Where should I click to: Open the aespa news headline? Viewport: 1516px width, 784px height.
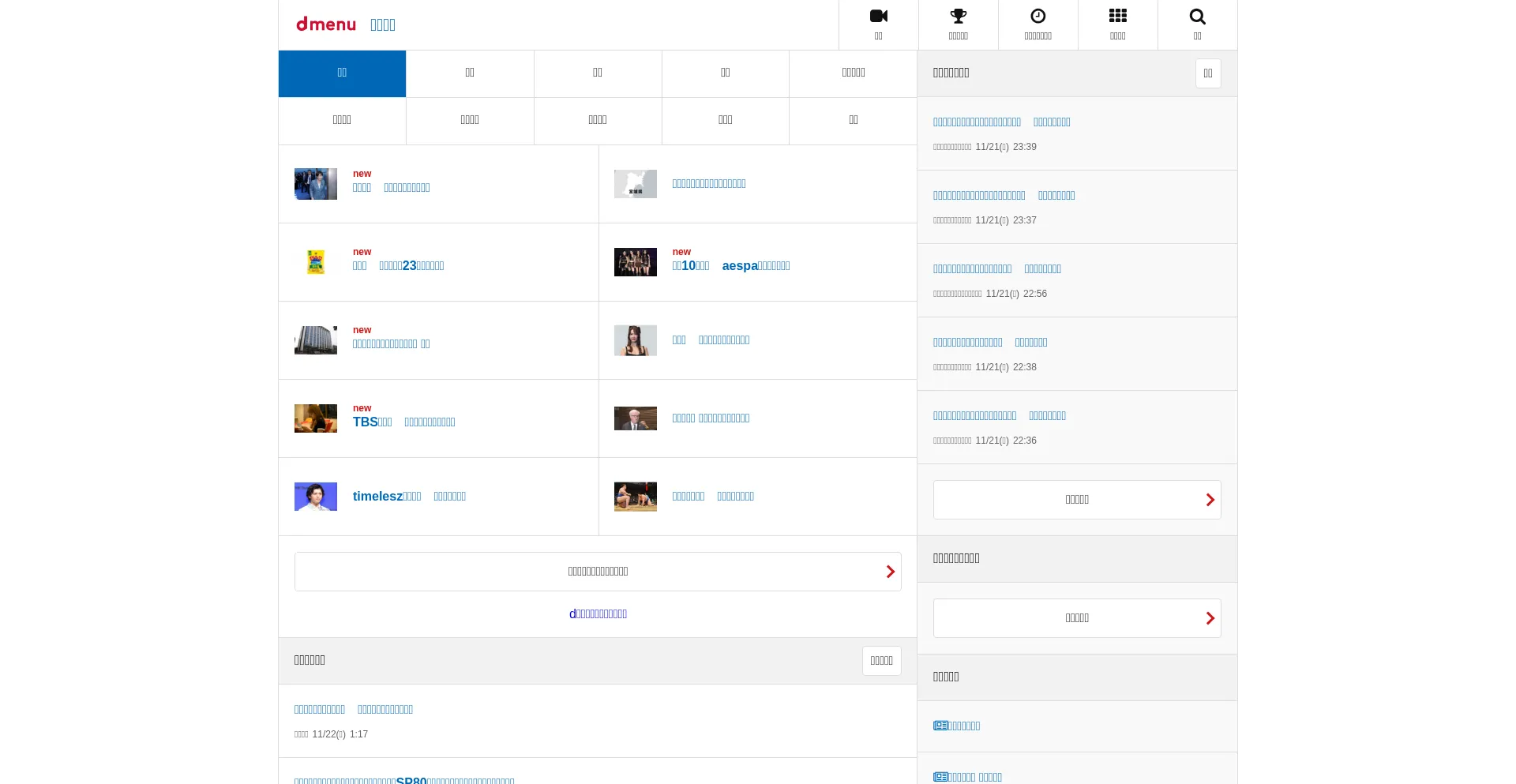point(731,266)
